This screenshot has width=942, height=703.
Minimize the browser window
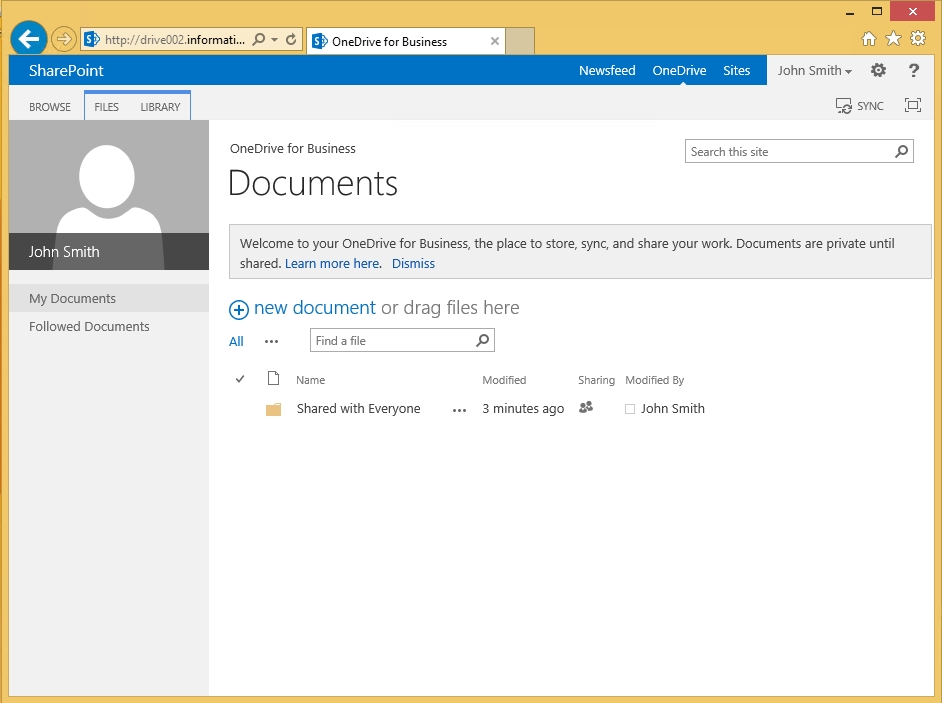849,12
